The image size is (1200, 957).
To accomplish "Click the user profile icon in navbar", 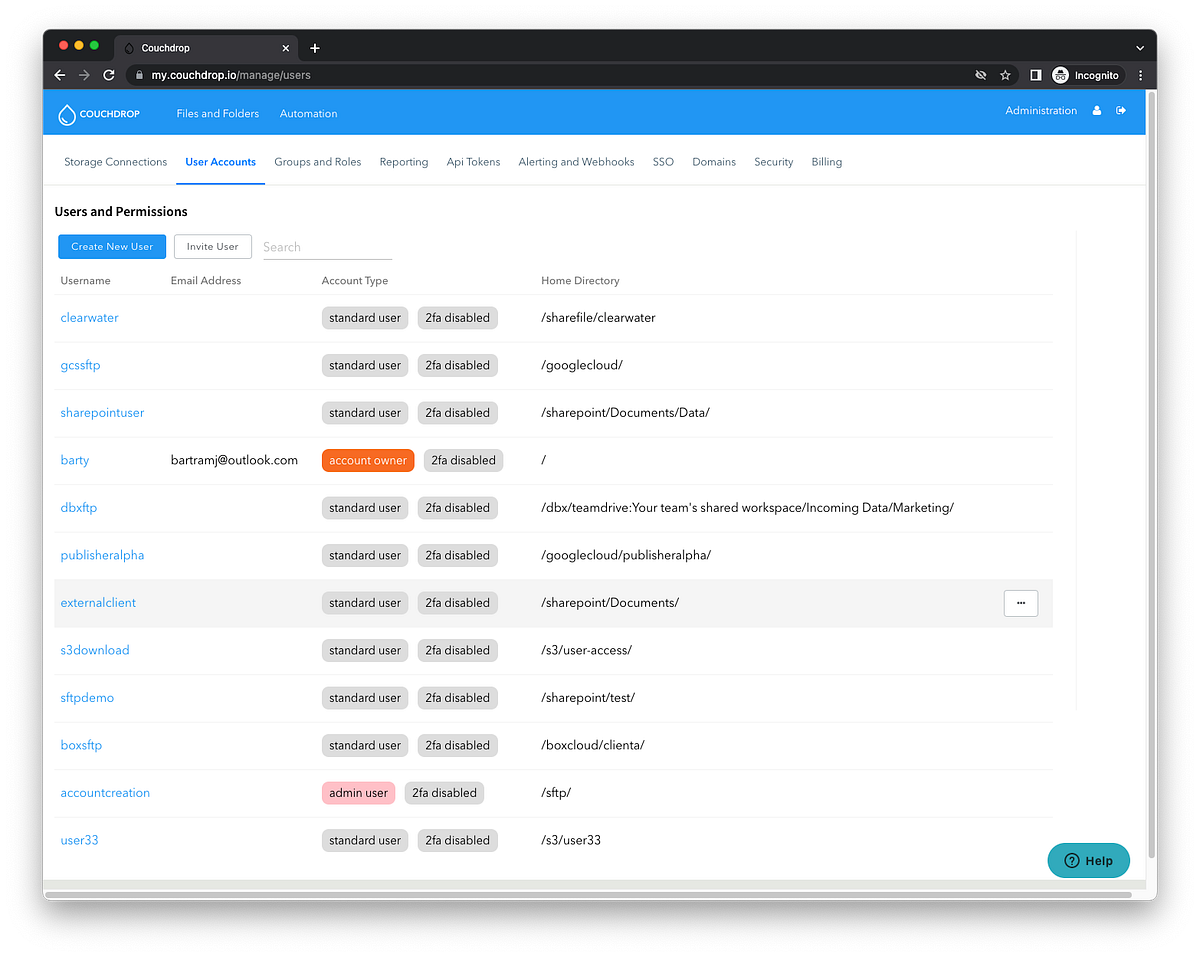I will pyautogui.click(x=1096, y=110).
